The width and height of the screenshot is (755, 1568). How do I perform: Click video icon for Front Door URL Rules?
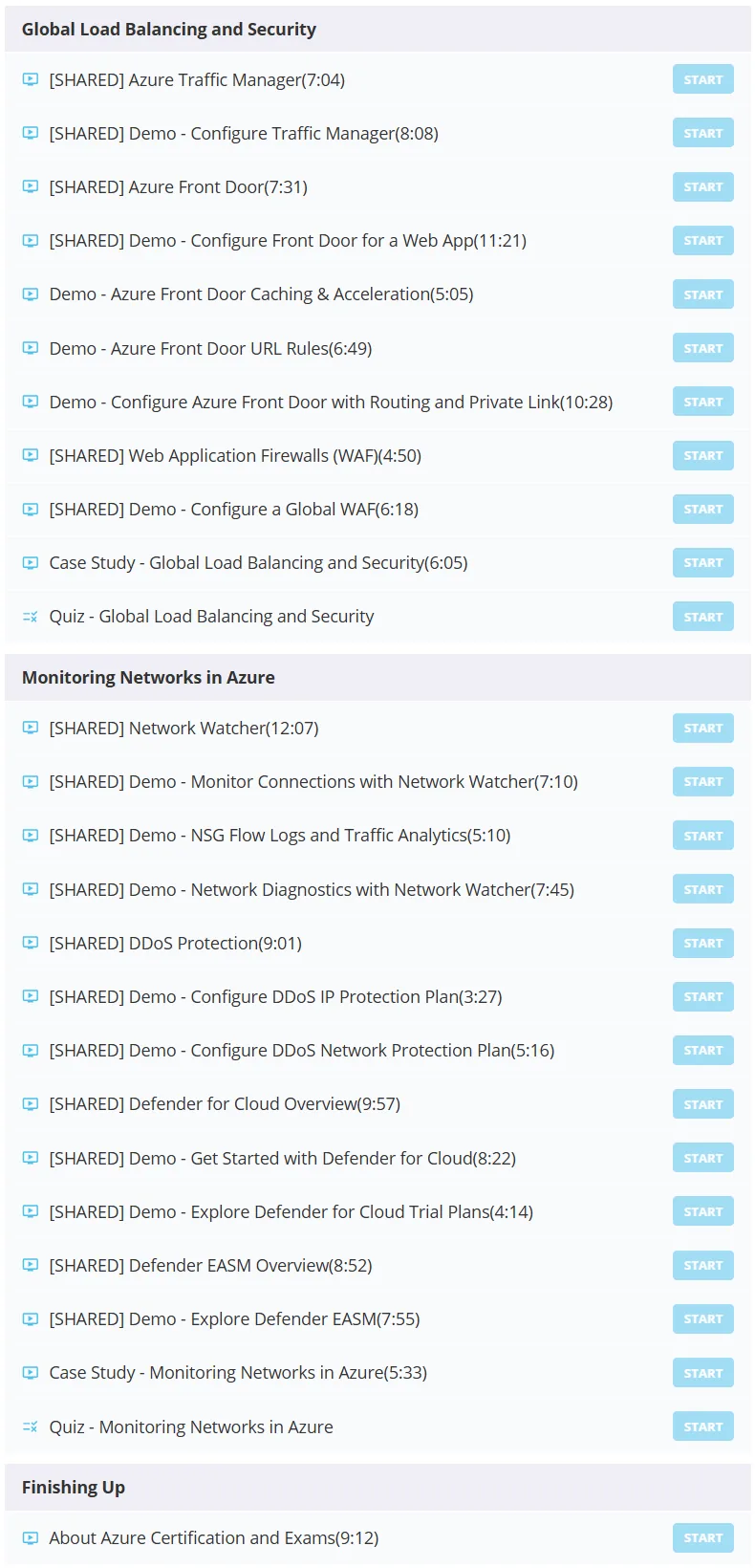tap(31, 348)
